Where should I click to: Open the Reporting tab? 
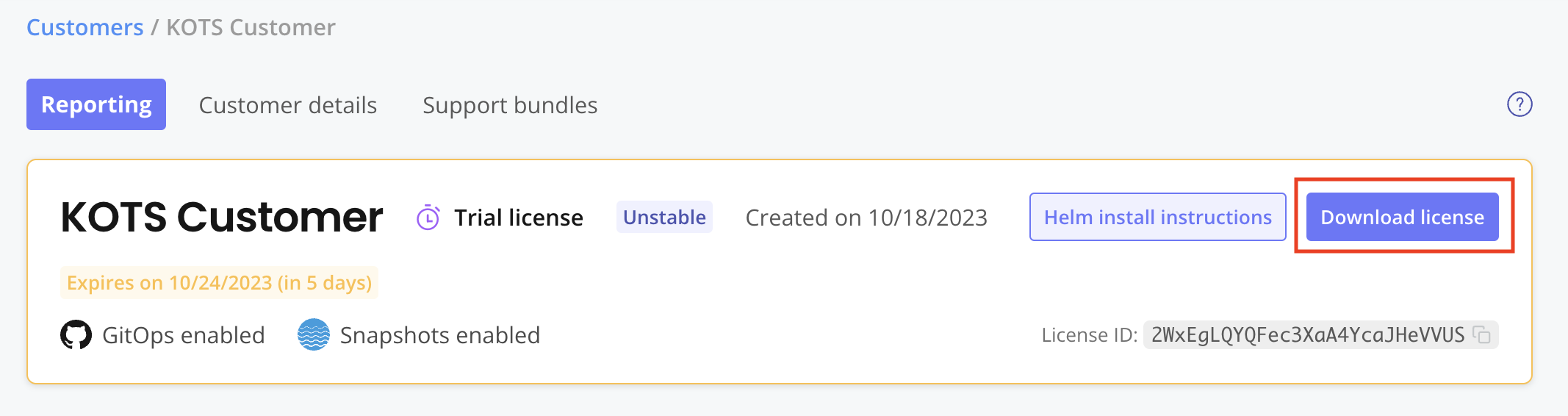click(x=96, y=104)
